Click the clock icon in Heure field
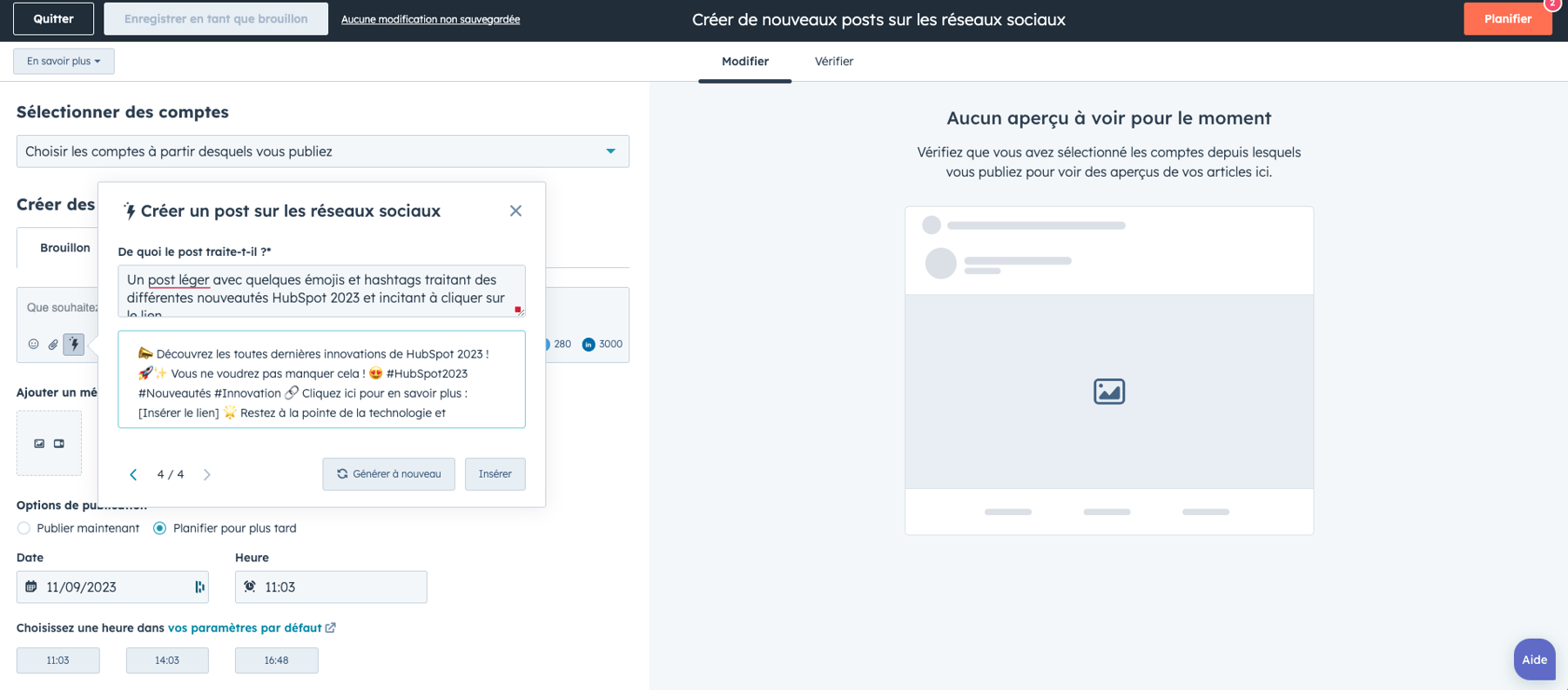The image size is (1568, 690). 250,587
